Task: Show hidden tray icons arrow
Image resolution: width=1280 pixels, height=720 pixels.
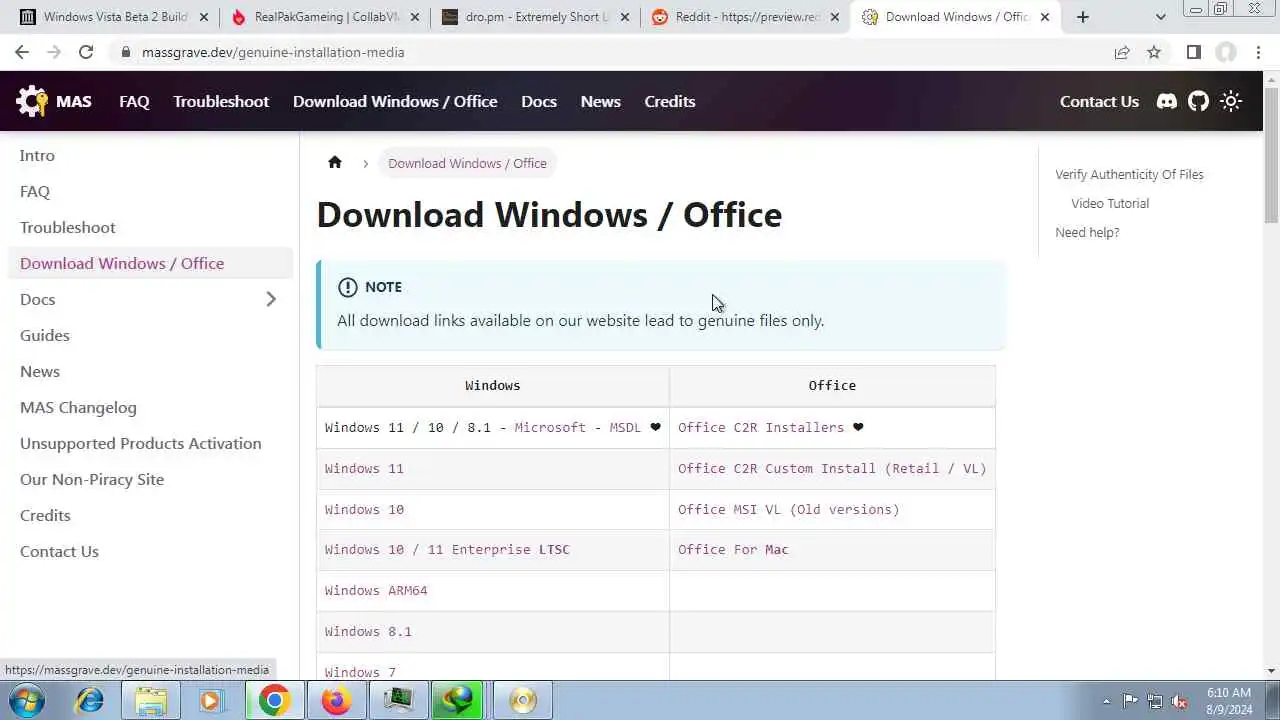Action: [1106, 701]
